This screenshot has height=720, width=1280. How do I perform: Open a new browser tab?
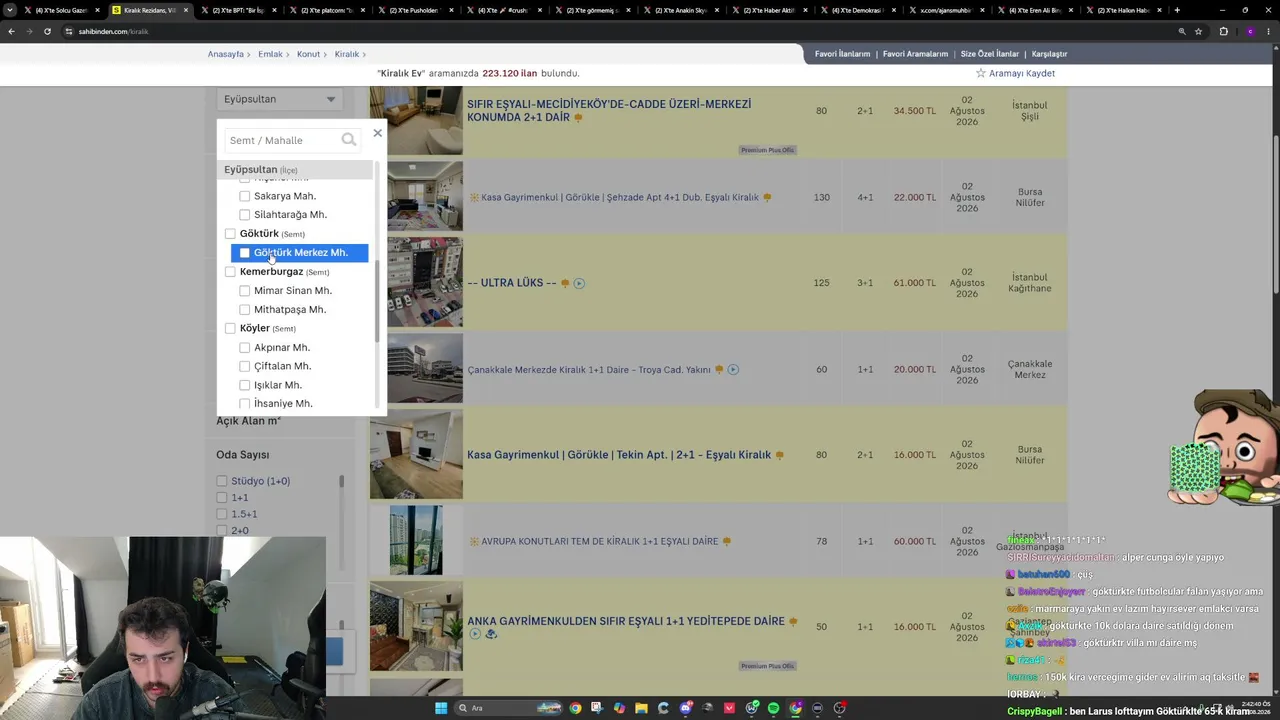click(1177, 10)
